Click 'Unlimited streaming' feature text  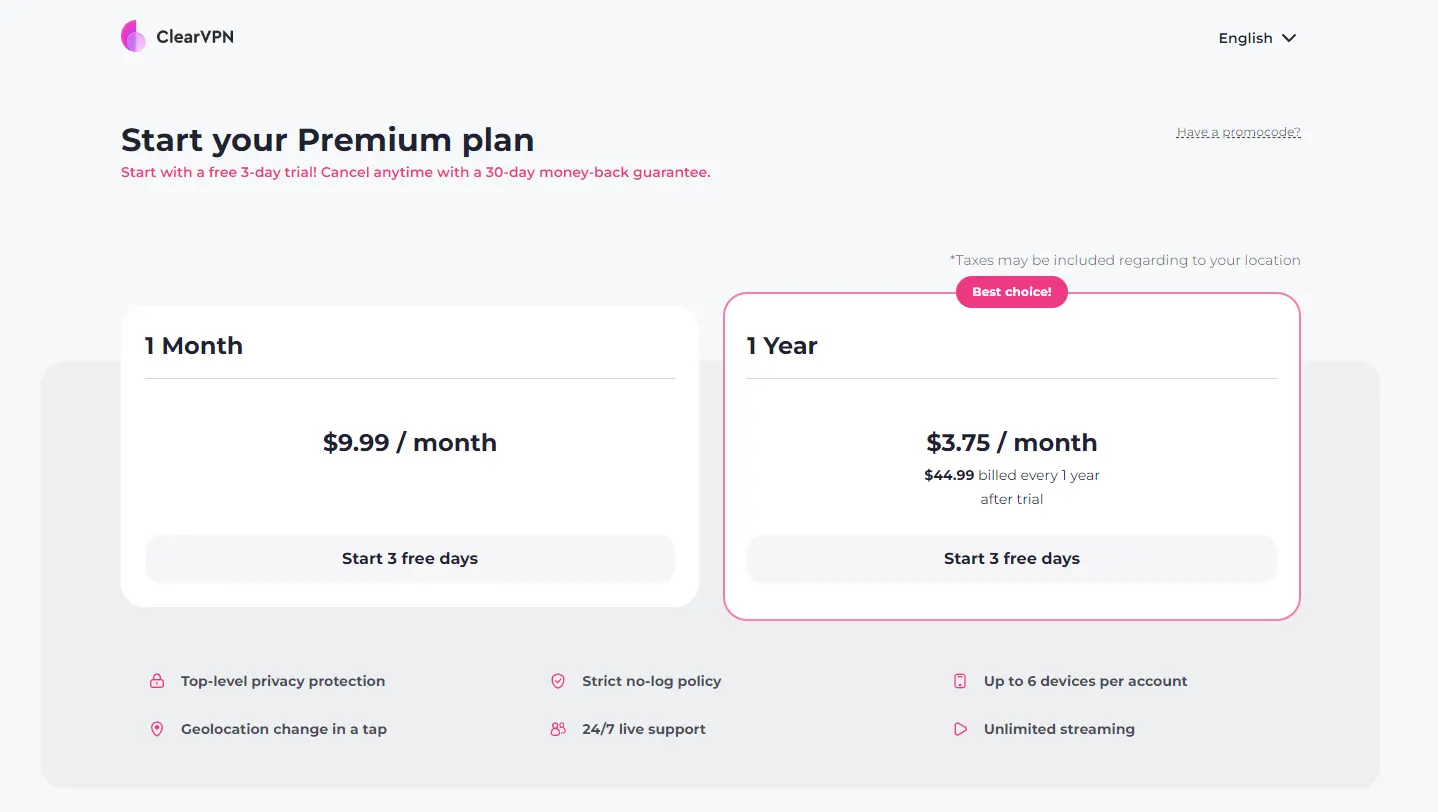click(x=1059, y=729)
